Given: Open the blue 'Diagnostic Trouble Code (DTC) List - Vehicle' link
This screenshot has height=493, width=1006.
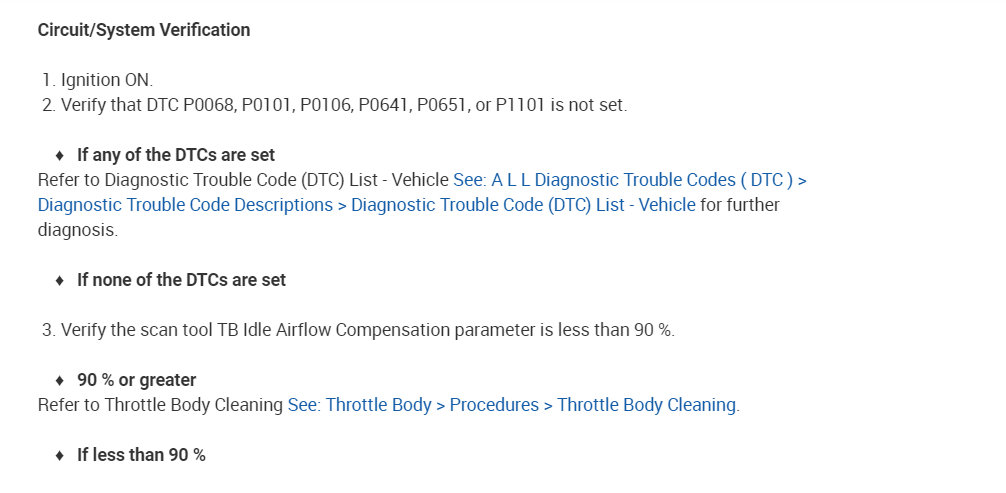Looking at the screenshot, I should tap(523, 205).
